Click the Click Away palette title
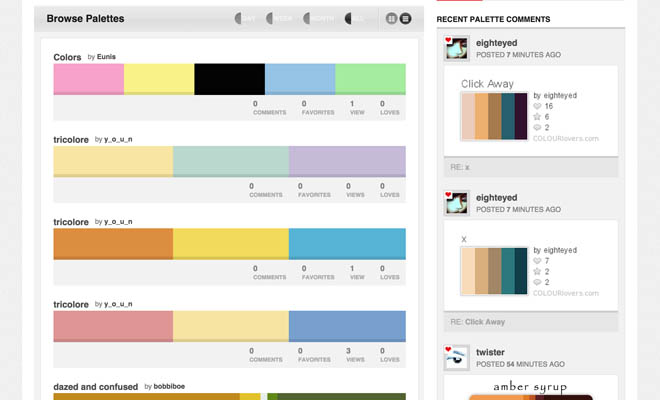Image resolution: width=660 pixels, height=400 pixels. tap(487, 84)
